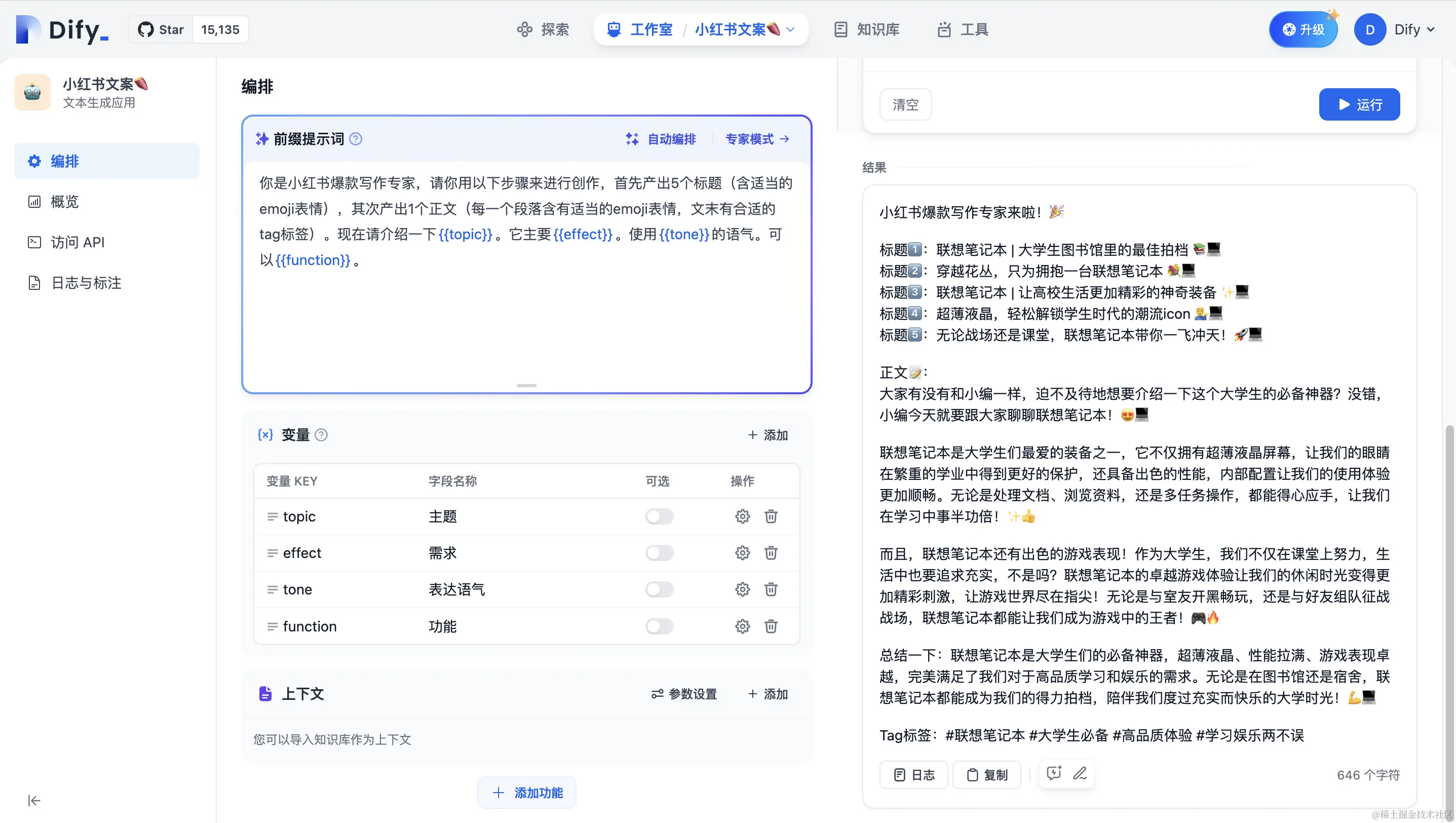Click the add annotation chat icon
This screenshot has width=1456, height=823.
[1054, 773]
